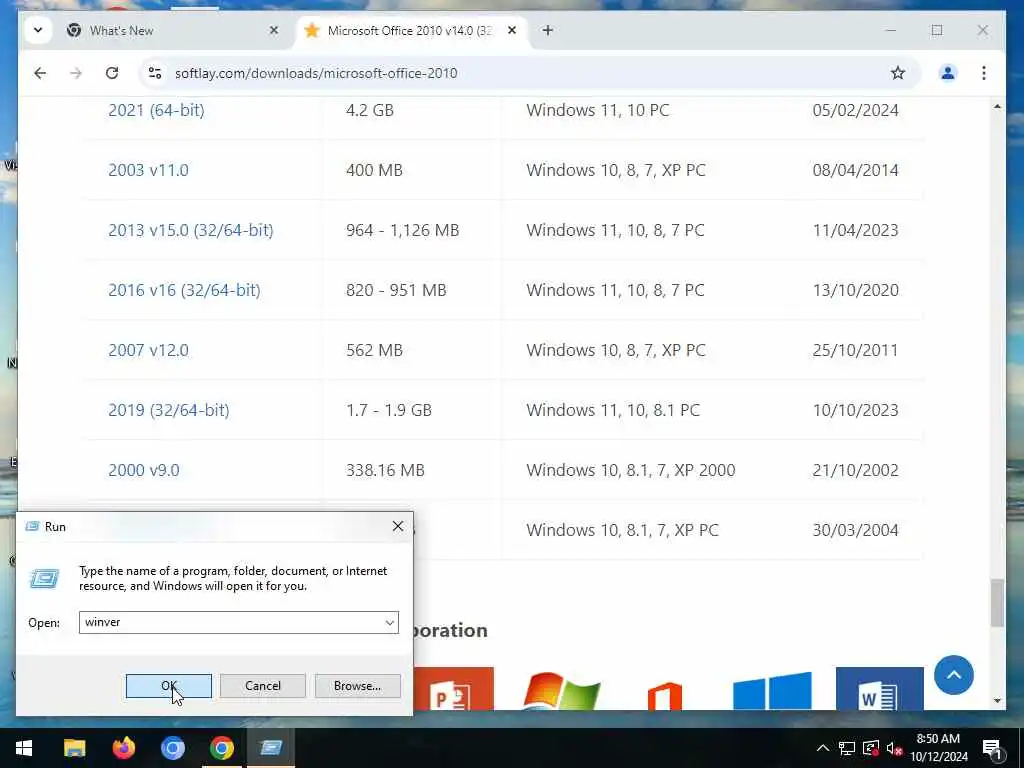Close the What's New tab
The height and width of the screenshot is (768, 1024).
[274, 31]
